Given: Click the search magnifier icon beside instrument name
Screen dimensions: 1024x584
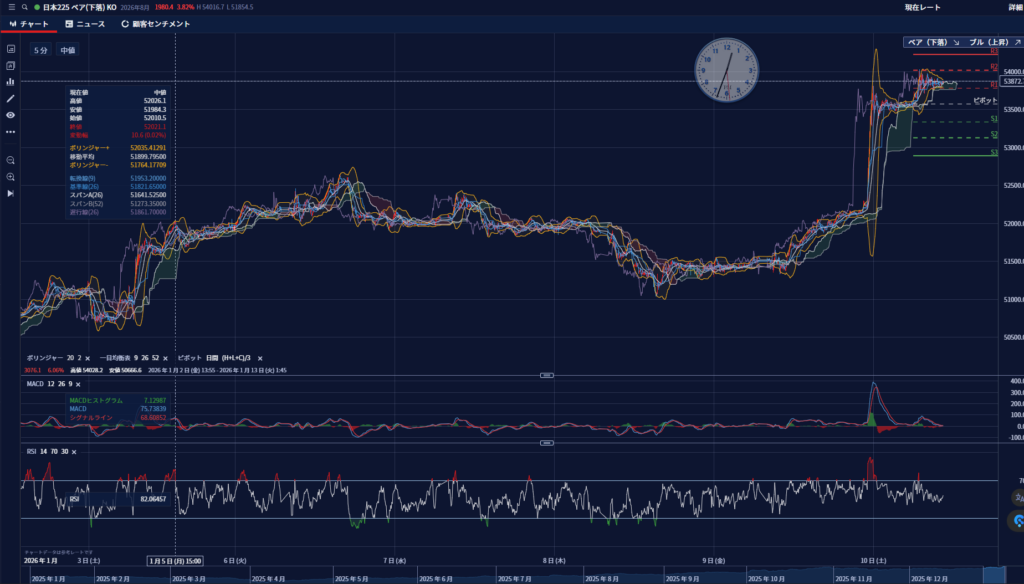Looking at the screenshot, I should tap(24, 7).
